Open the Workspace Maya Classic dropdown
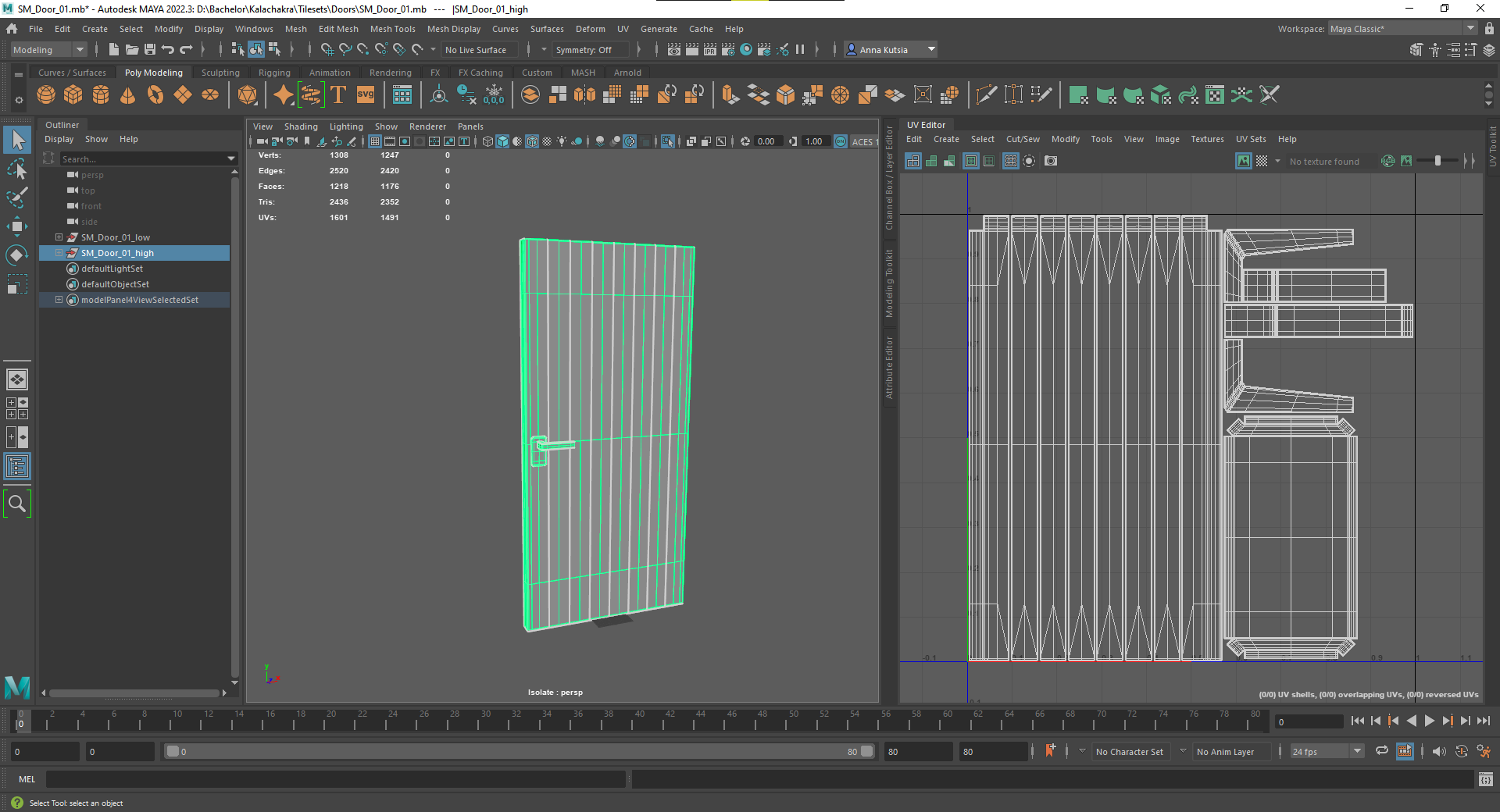This screenshot has height=812, width=1500. (x=1403, y=29)
